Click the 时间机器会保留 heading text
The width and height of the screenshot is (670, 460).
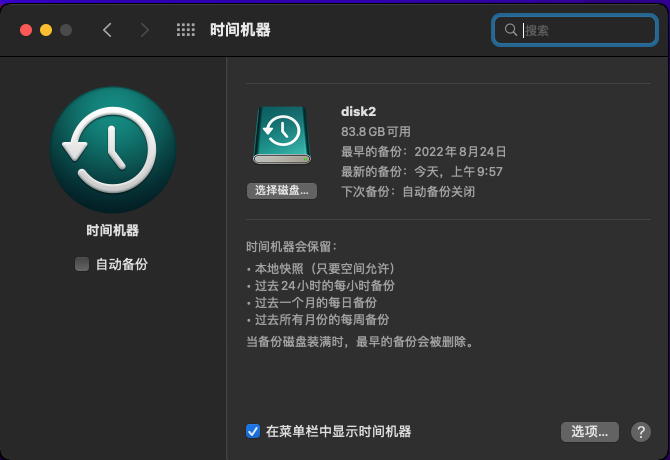click(291, 246)
